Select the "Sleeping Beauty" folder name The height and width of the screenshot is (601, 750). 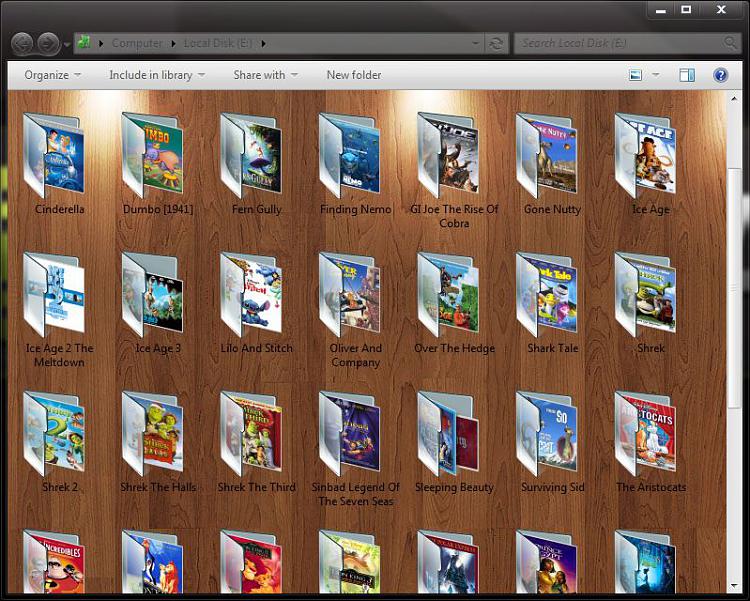454,487
